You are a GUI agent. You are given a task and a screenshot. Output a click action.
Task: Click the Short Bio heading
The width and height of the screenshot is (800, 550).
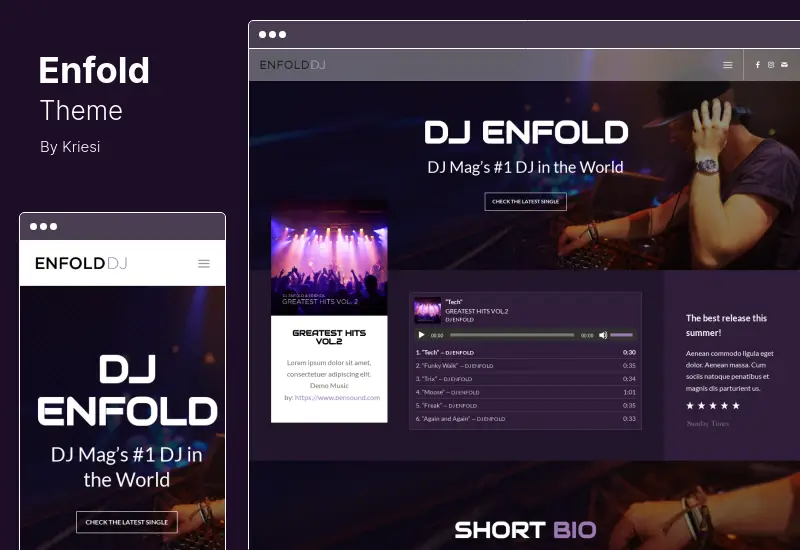526,530
